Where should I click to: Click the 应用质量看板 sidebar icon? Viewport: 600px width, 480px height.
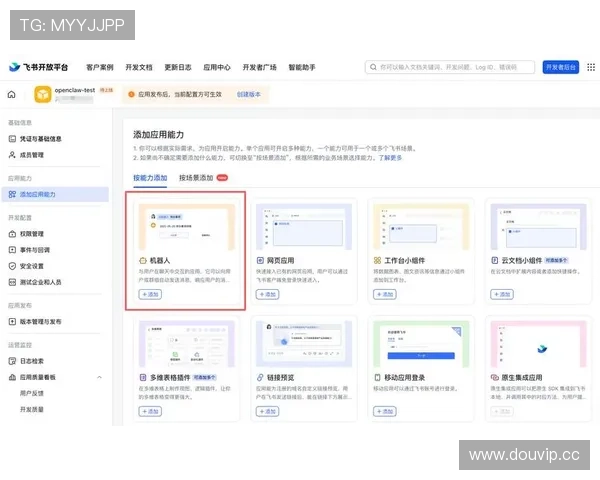[x=12, y=377]
